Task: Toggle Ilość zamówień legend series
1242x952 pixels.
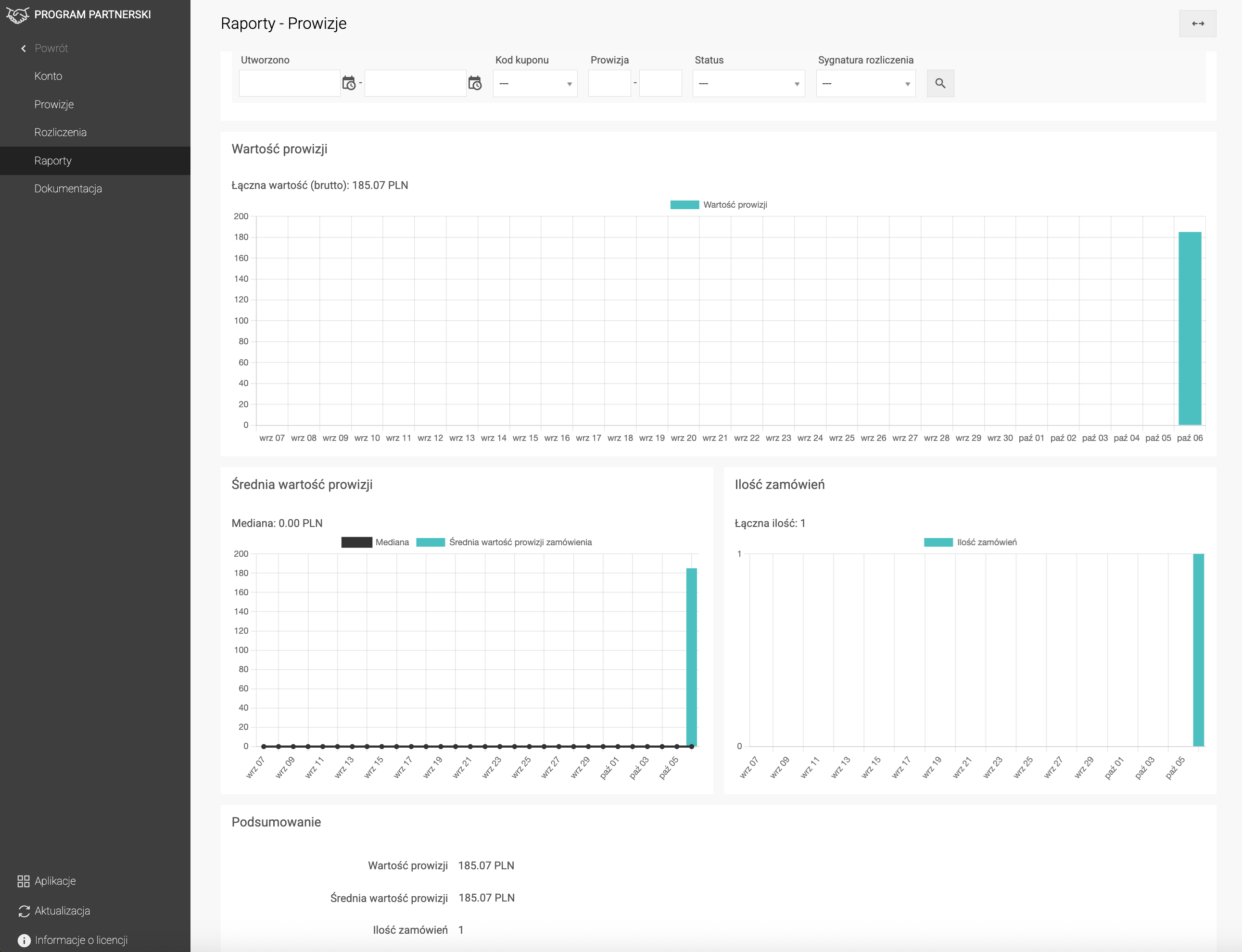Action: (970, 542)
